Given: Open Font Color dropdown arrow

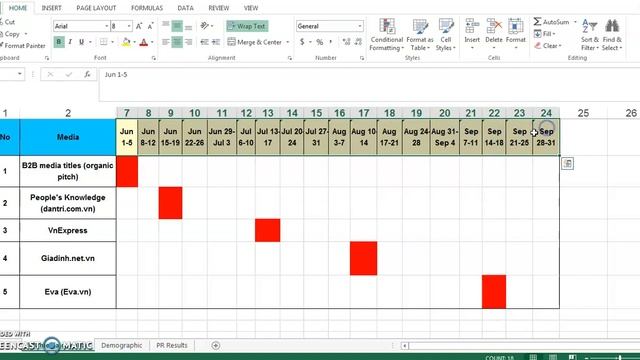Looking at the screenshot, I should [152, 42].
